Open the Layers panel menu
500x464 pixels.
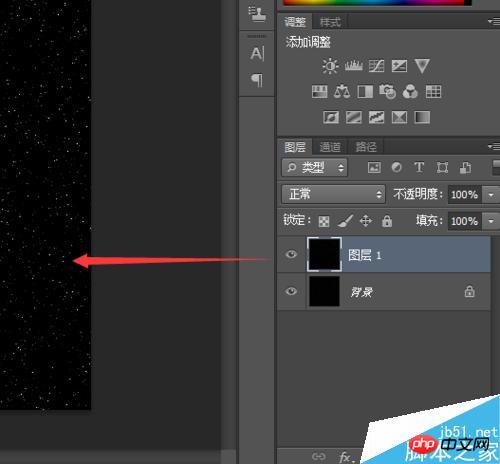[493, 146]
